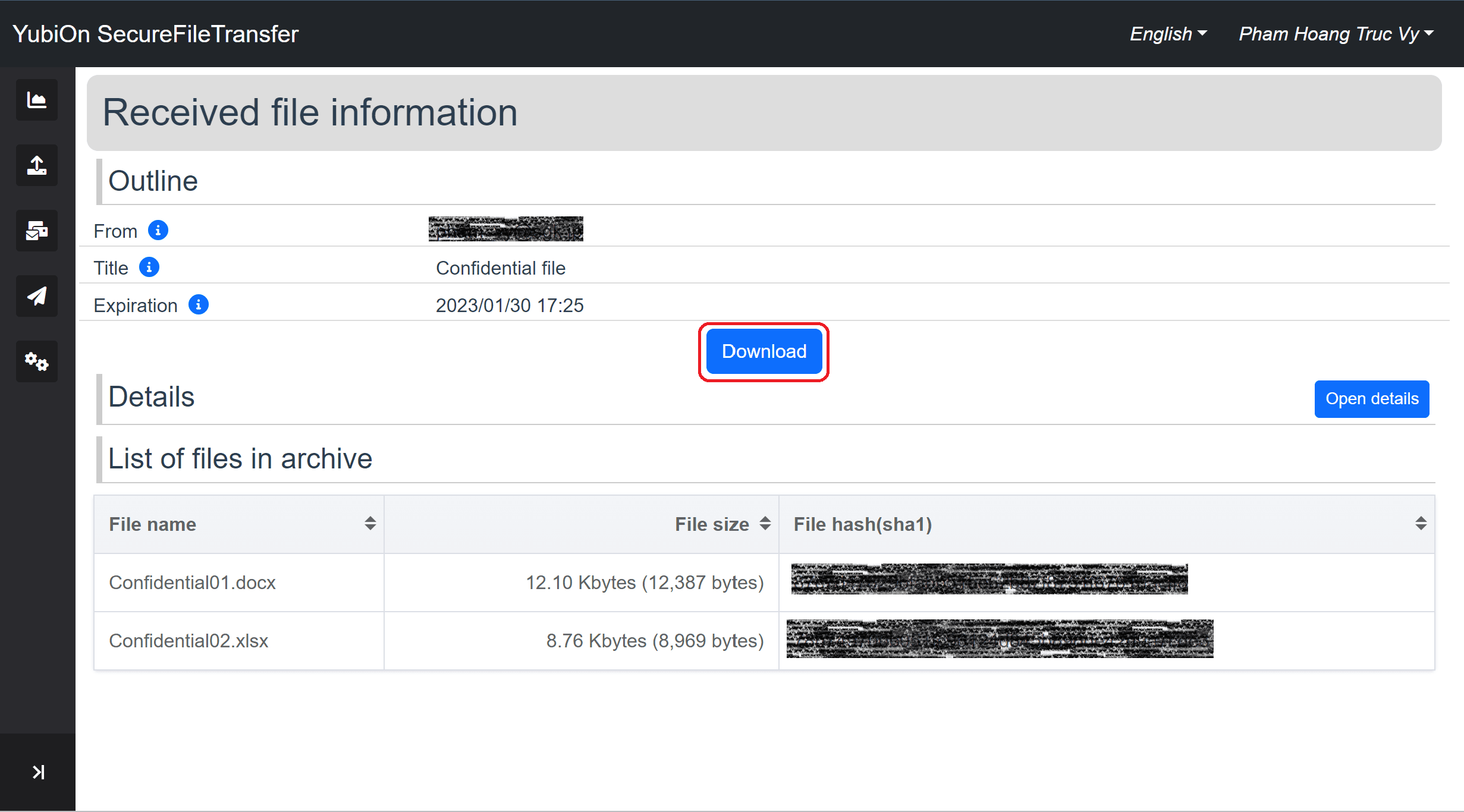
Task: Open the gears settings sidebar icon
Action: pyautogui.click(x=37, y=361)
